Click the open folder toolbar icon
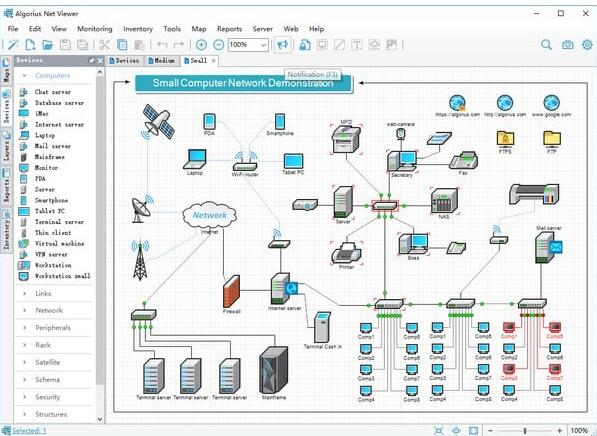 [x=48, y=45]
